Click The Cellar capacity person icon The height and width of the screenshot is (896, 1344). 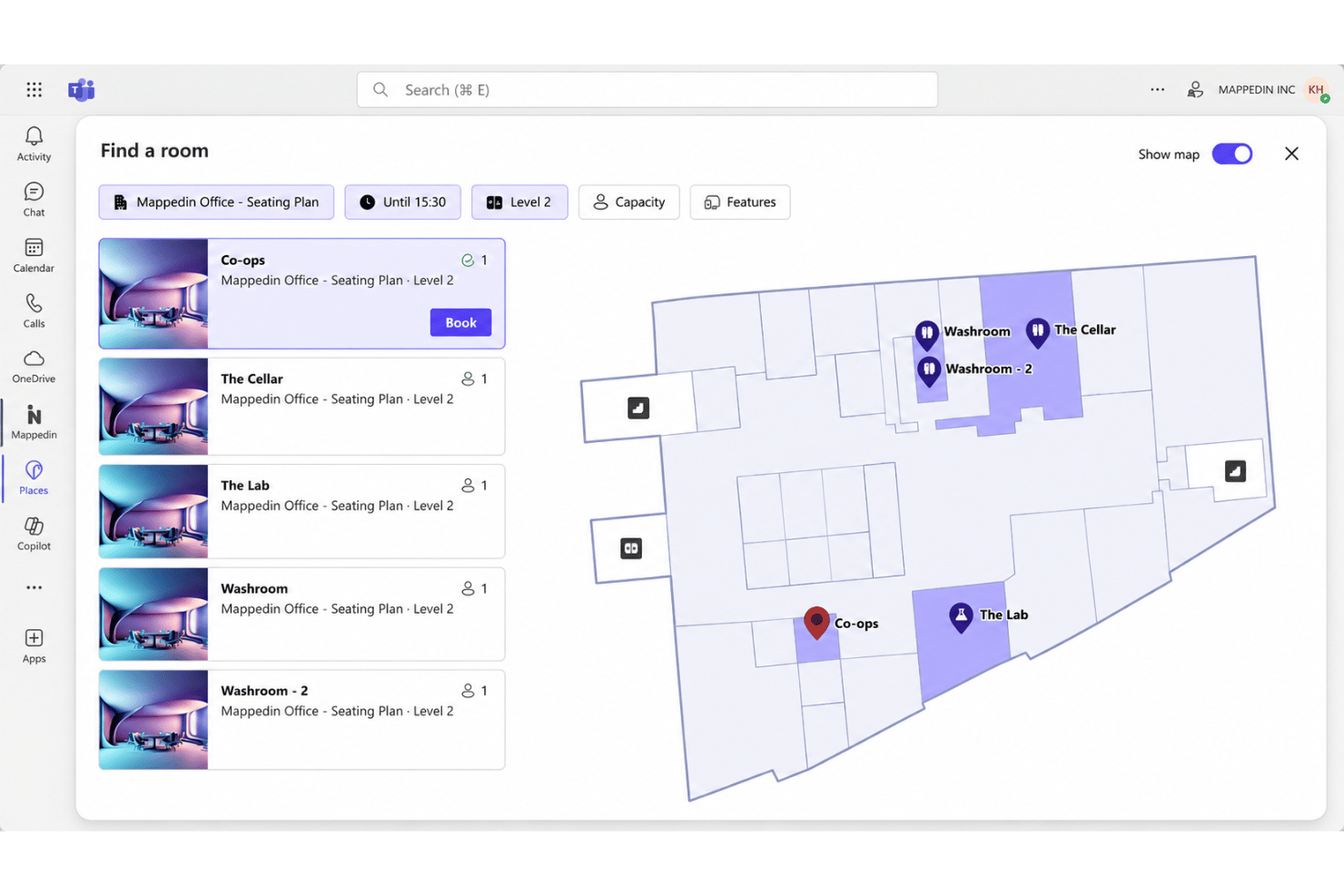point(468,379)
